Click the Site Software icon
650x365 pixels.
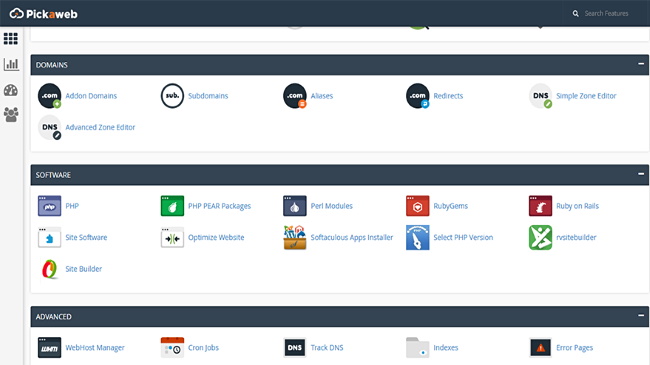click(49, 237)
